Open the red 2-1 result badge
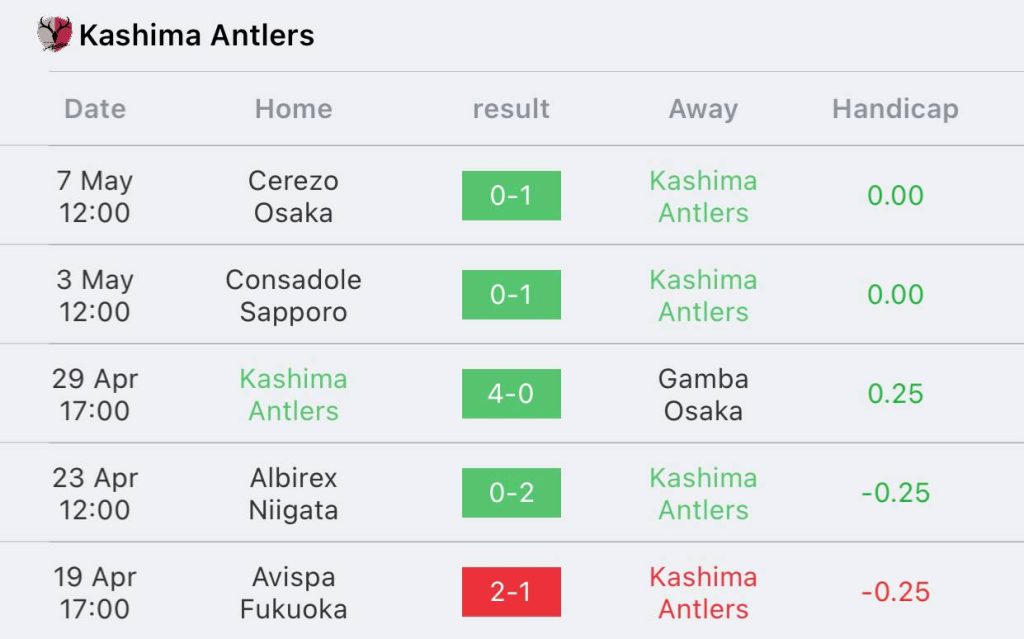The image size is (1024, 639). pyautogui.click(x=511, y=592)
